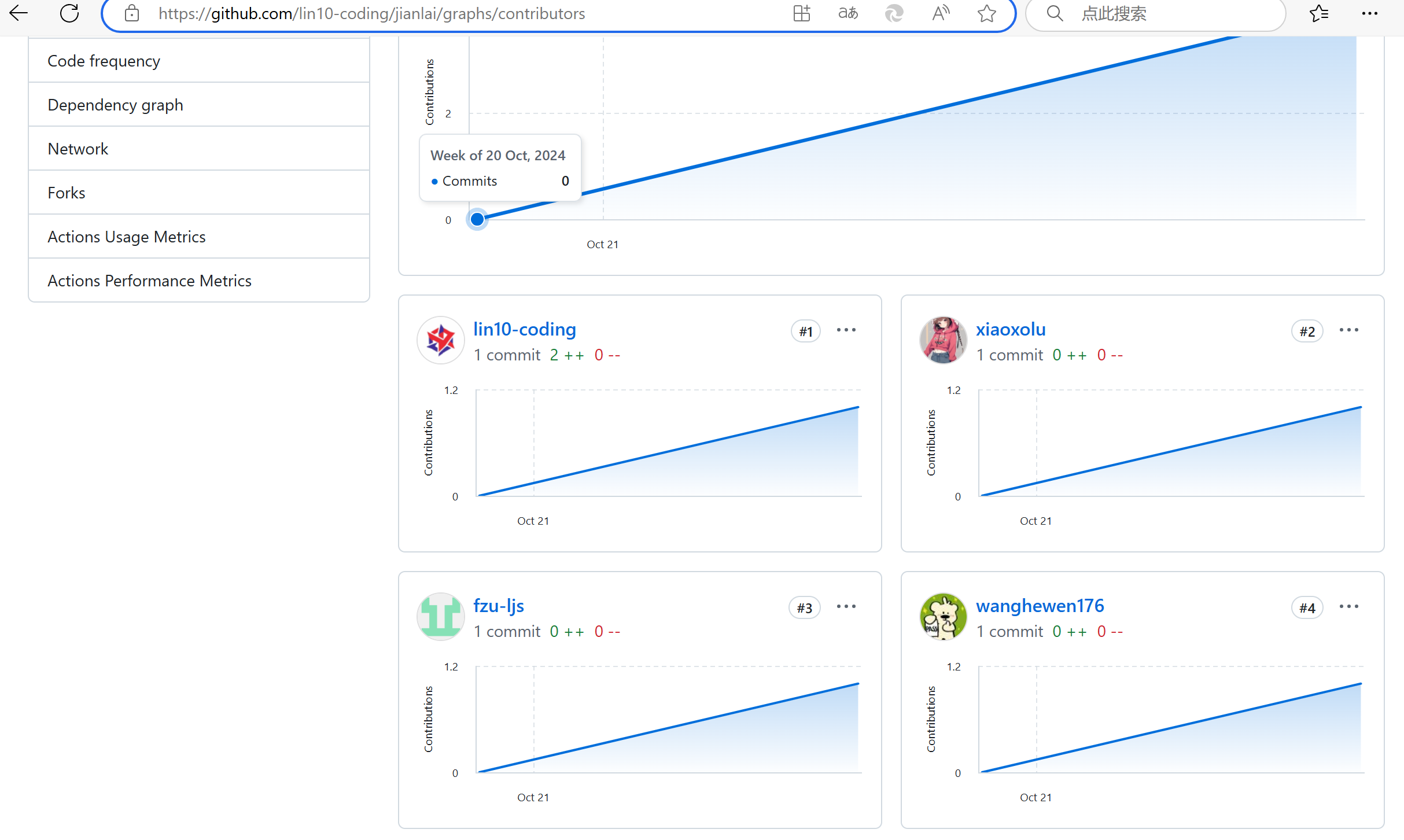Click the site lock info icon

[x=132, y=13]
